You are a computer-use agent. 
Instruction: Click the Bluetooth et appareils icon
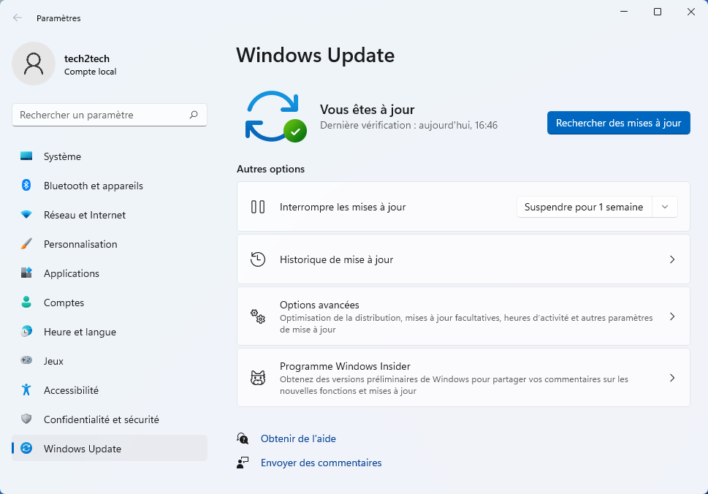coord(26,186)
